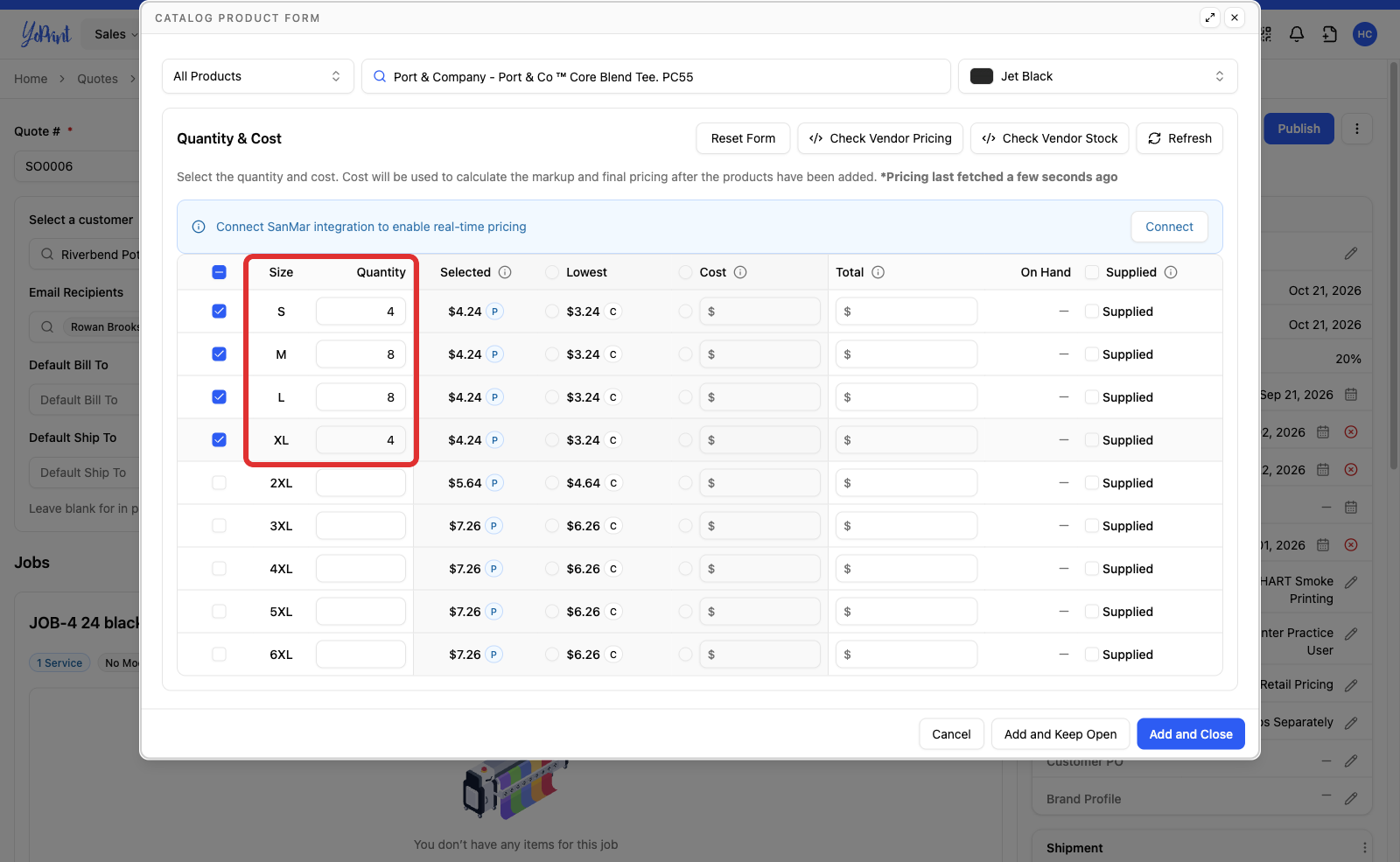1400x862 pixels.
Task: Open the Jet Black color dropdown
Action: coord(1097,76)
